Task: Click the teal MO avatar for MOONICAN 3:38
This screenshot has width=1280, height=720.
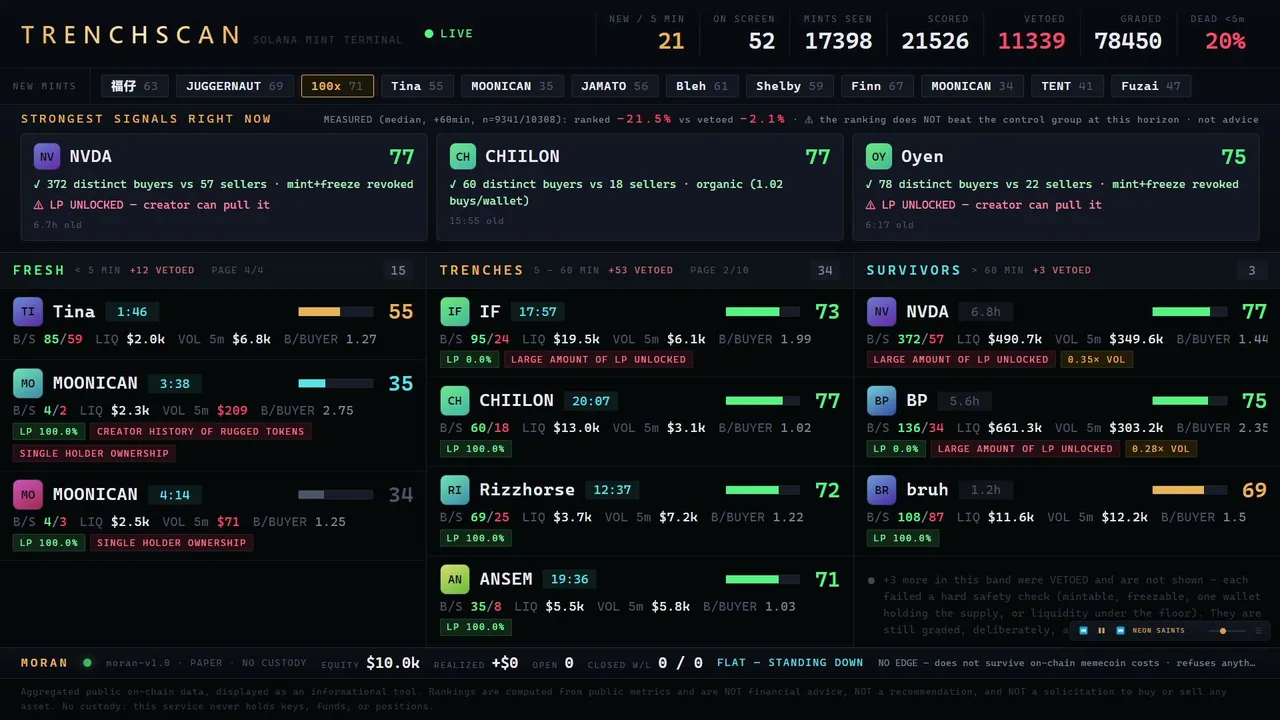Action: pos(28,383)
